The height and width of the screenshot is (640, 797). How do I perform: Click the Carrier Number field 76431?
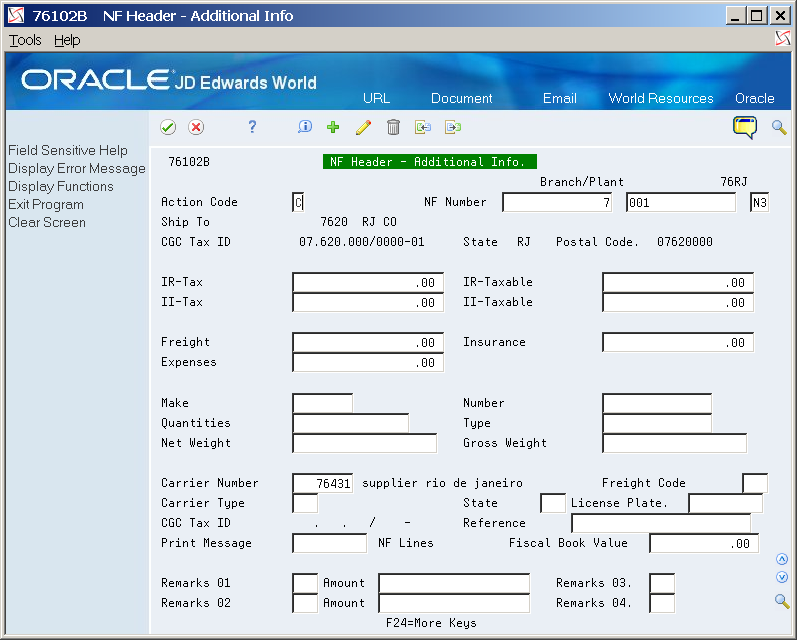tap(322, 483)
